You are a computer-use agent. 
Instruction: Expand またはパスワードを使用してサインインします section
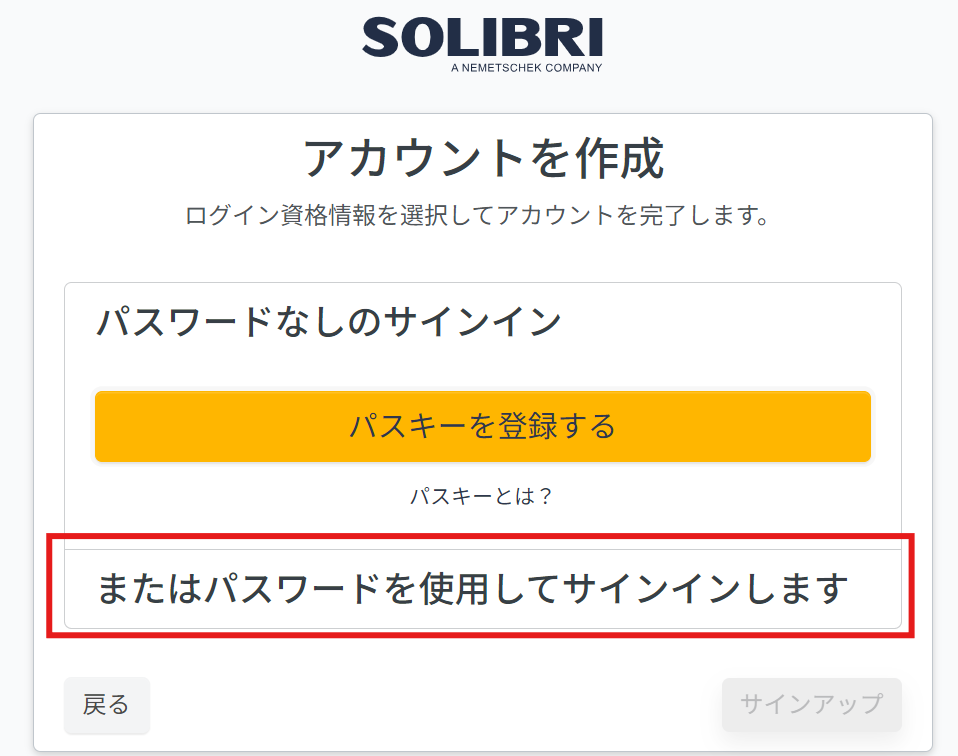483,589
